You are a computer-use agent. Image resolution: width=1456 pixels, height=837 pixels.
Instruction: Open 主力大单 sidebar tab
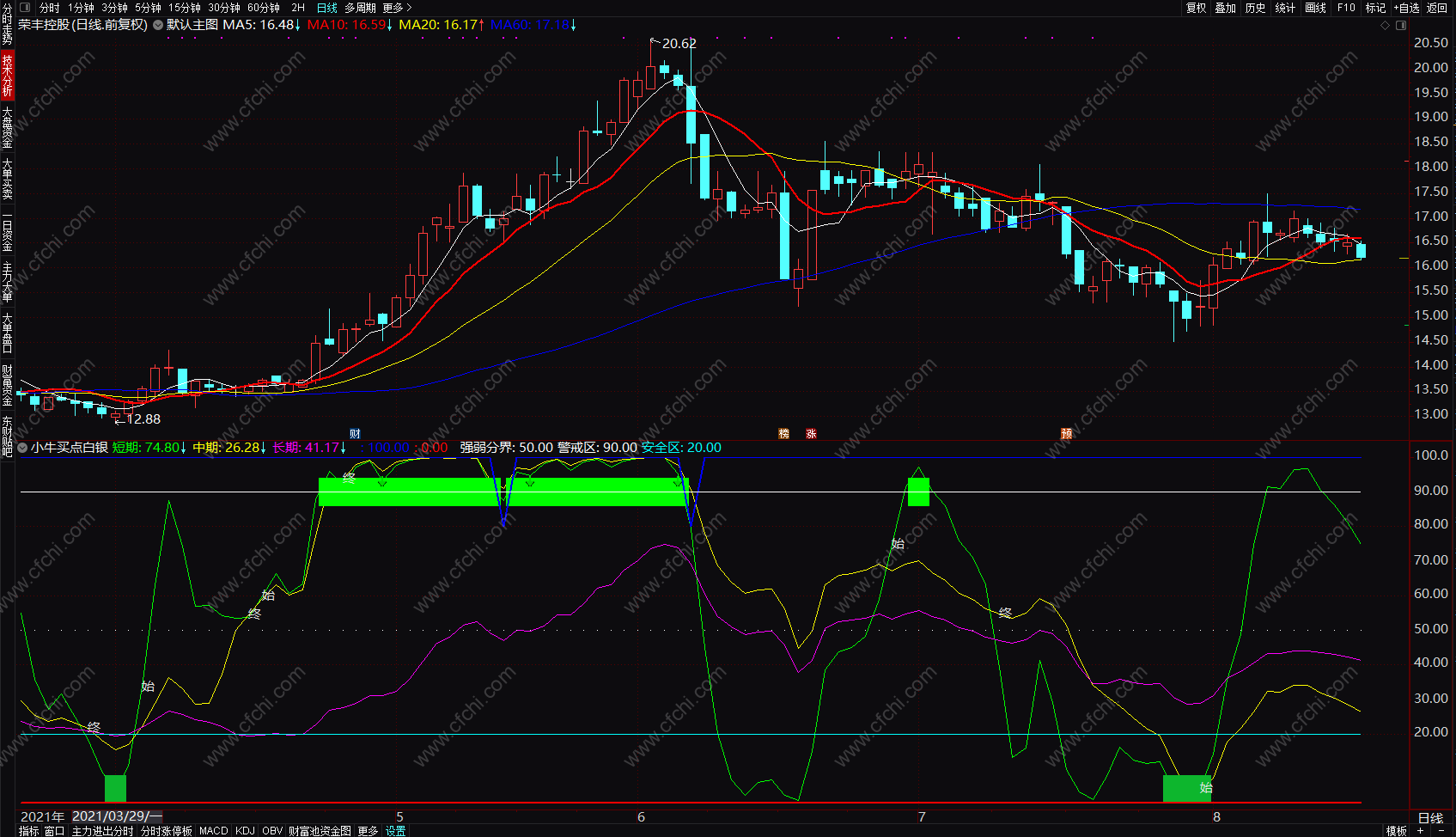tap(7, 282)
